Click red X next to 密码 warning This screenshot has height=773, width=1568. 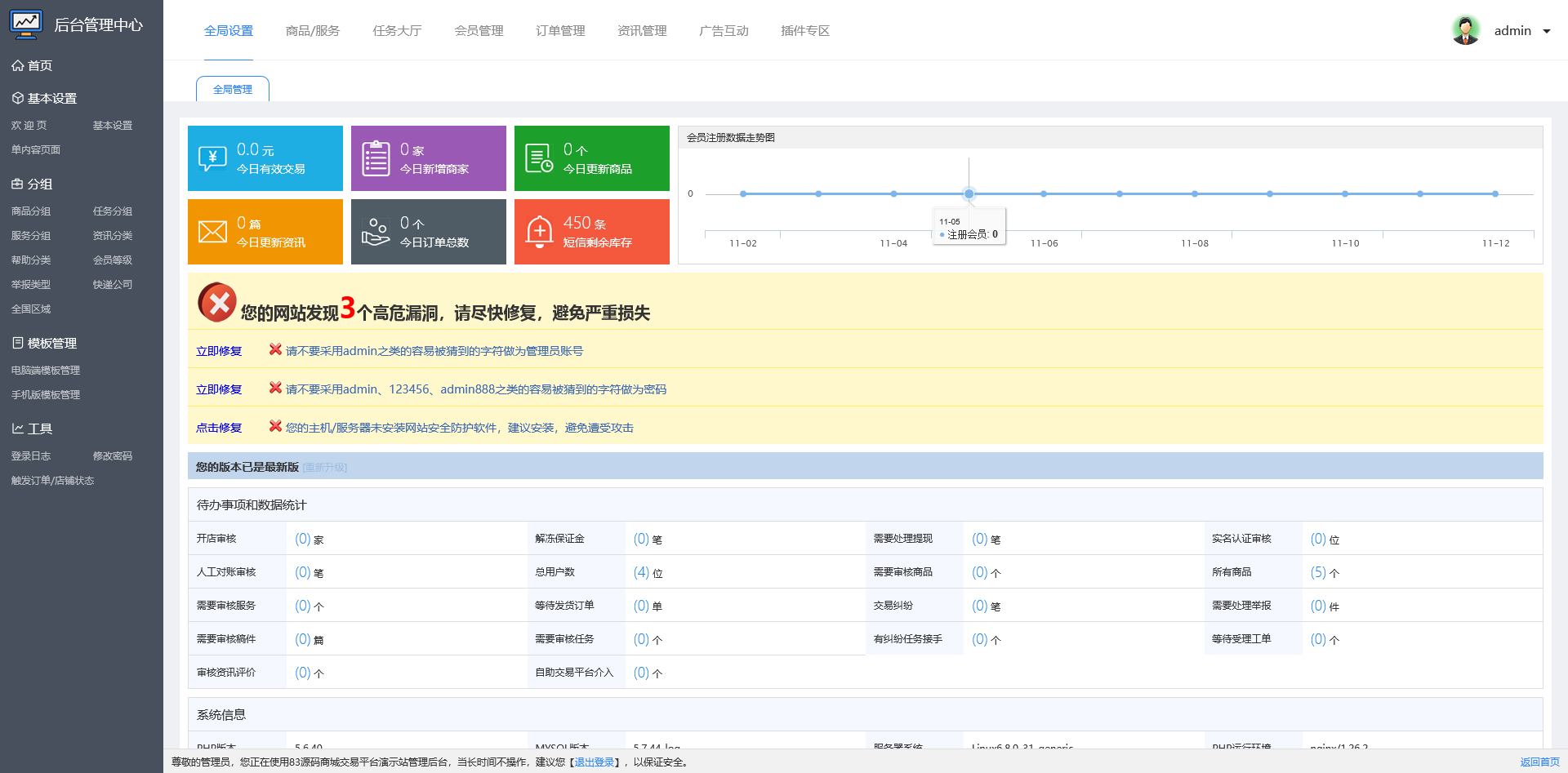tap(276, 388)
